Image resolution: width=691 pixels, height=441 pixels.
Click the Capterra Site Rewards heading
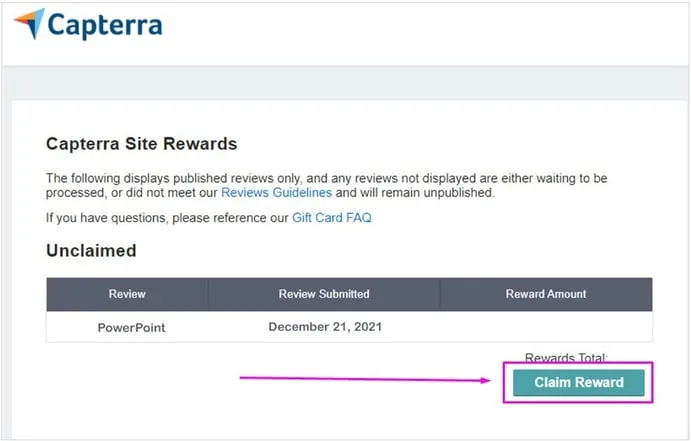pyautogui.click(x=141, y=144)
